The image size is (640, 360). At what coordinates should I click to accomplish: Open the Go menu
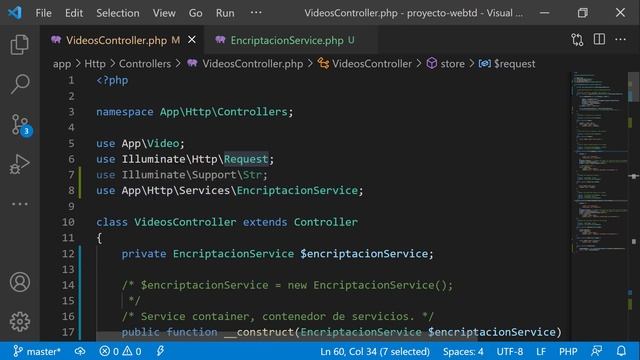pyautogui.click(x=196, y=13)
